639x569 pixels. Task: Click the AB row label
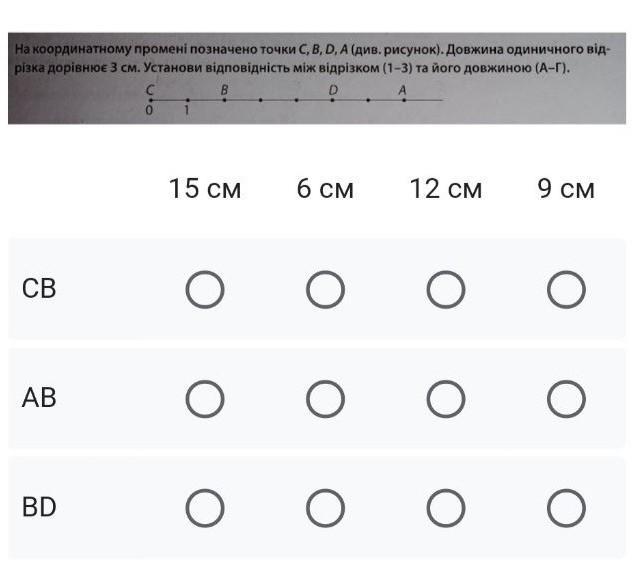tap(39, 399)
